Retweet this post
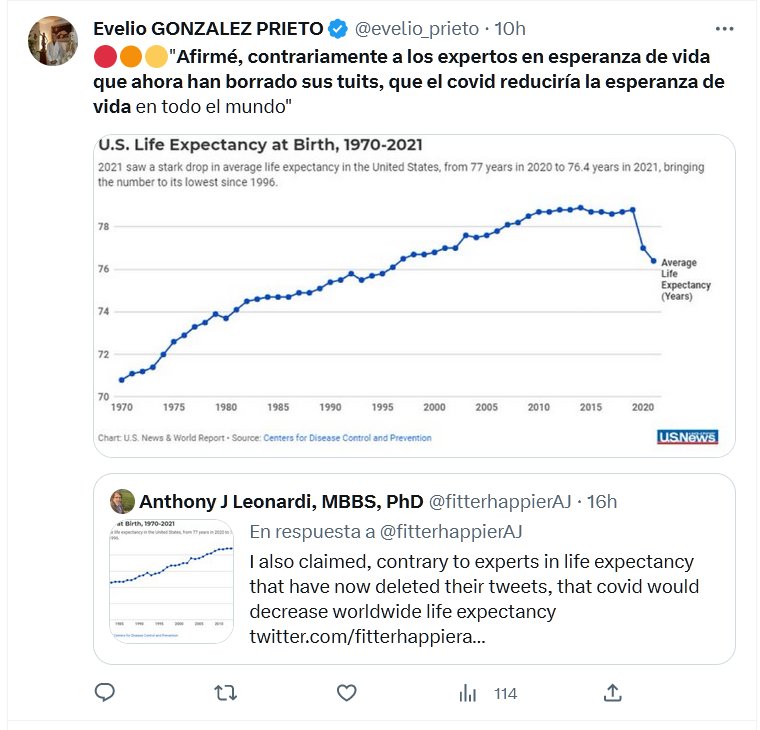Screen dimensions: 760x730 tap(226, 692)
